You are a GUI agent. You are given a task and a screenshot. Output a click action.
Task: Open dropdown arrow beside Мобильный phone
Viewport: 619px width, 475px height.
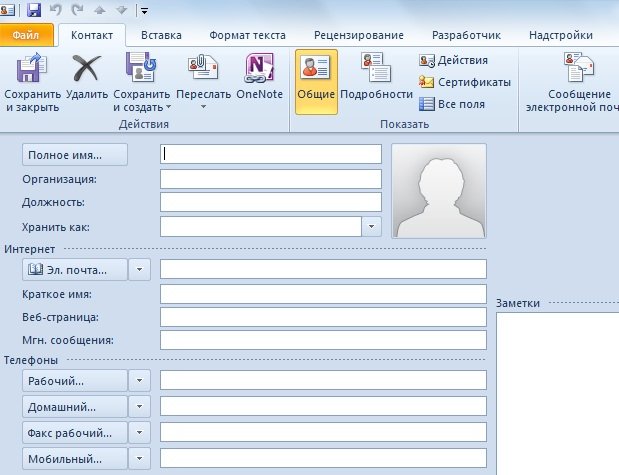140,459
